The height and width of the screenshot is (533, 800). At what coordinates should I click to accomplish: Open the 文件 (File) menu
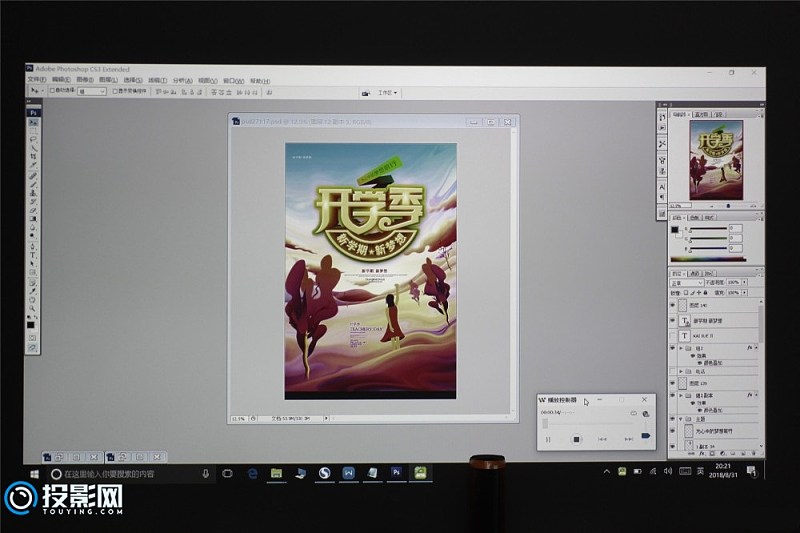pos(36,80)
